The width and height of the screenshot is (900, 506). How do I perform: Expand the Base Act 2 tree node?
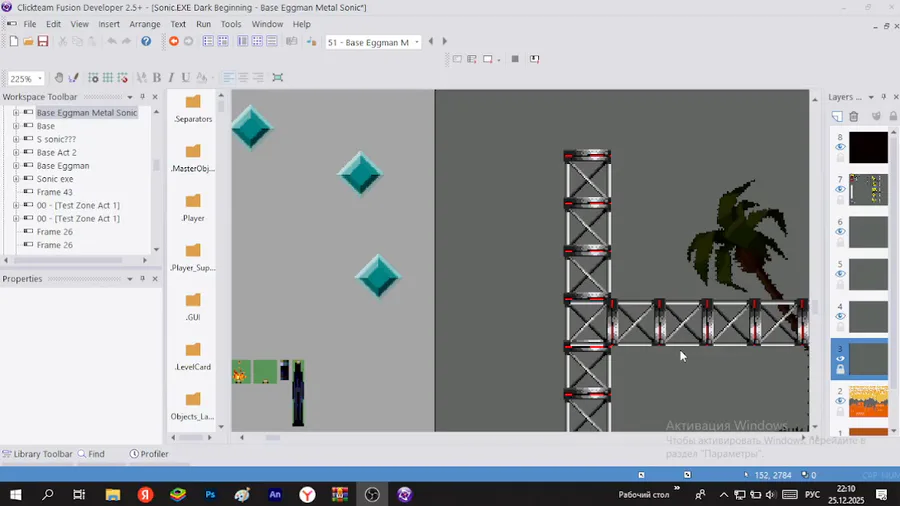click(x=16, y=152)
